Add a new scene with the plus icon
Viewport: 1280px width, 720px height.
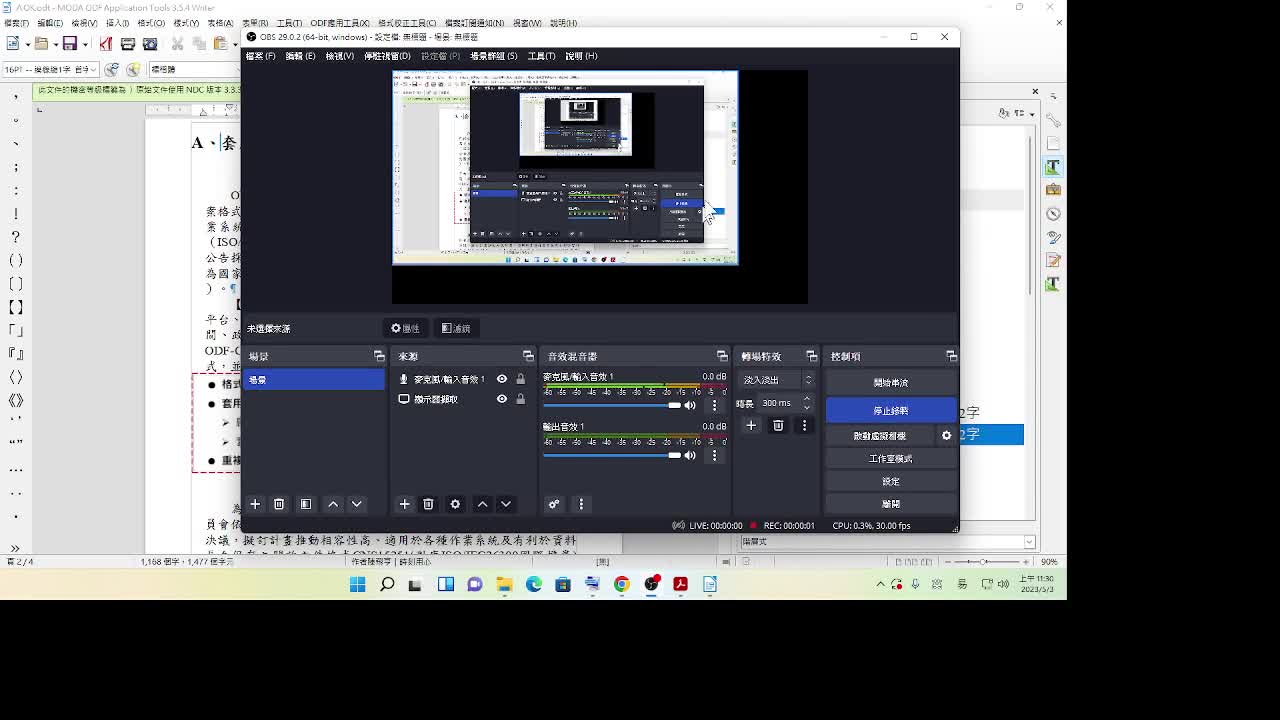pos(255,504)
